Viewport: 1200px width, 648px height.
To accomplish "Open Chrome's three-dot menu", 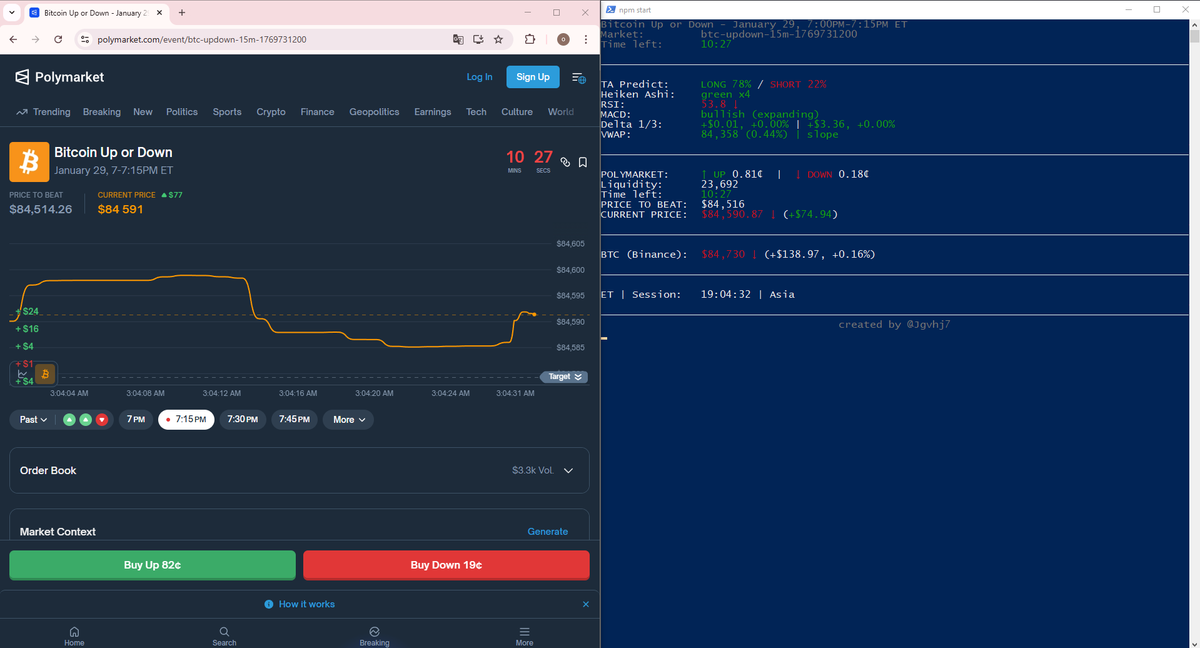I will (584, 39).
